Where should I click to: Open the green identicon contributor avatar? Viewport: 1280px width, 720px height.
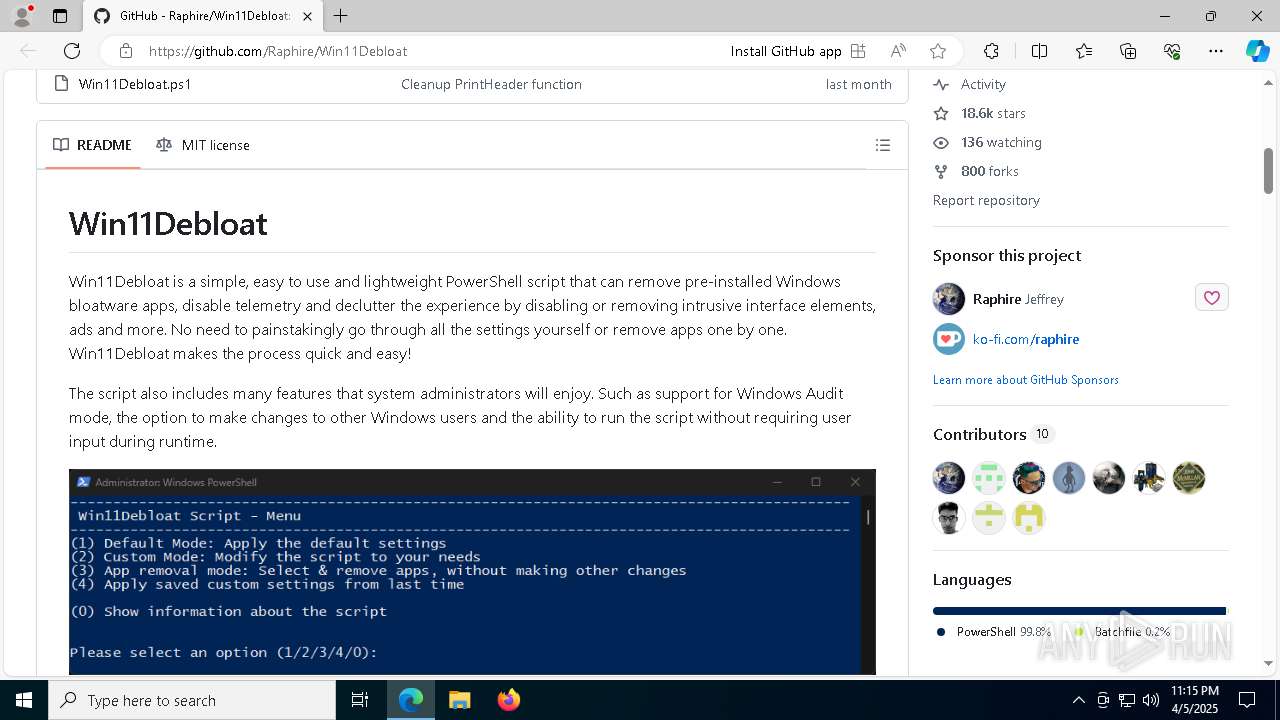point(989,478)
